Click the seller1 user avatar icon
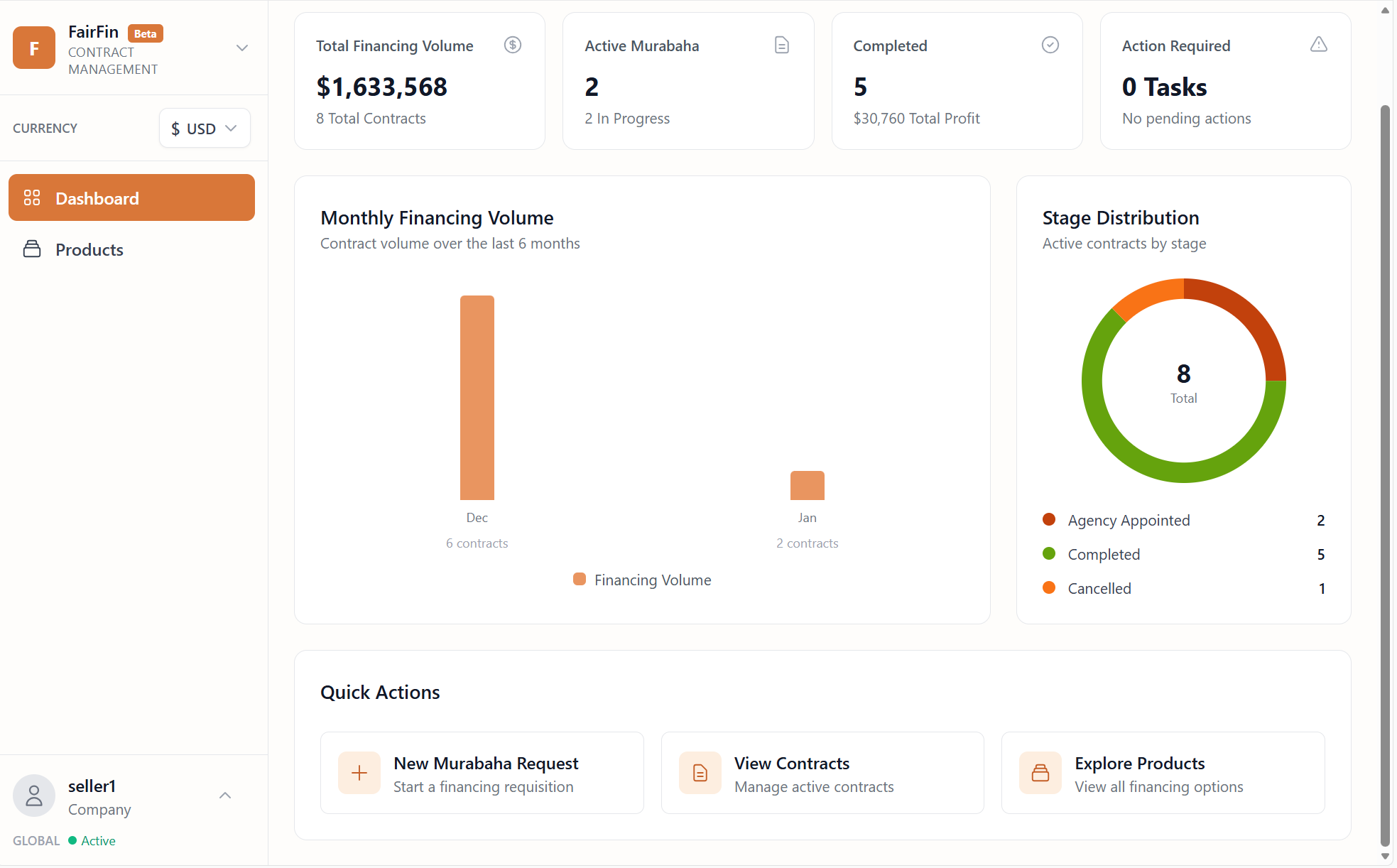The height and width of the screenshot is (868, 1397). click(33, 796)
